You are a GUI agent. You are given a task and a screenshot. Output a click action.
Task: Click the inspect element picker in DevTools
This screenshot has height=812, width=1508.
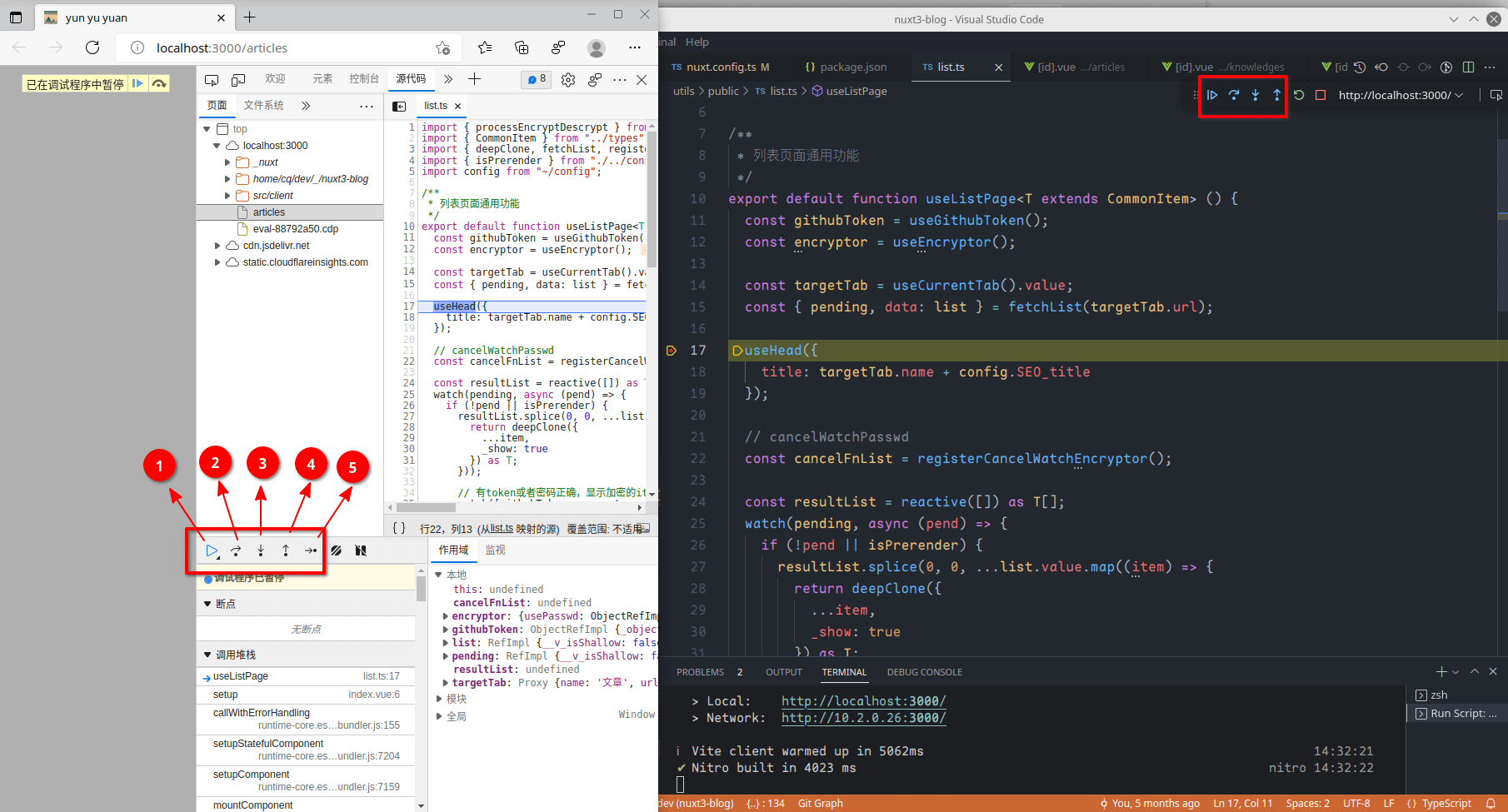point(212,80)
